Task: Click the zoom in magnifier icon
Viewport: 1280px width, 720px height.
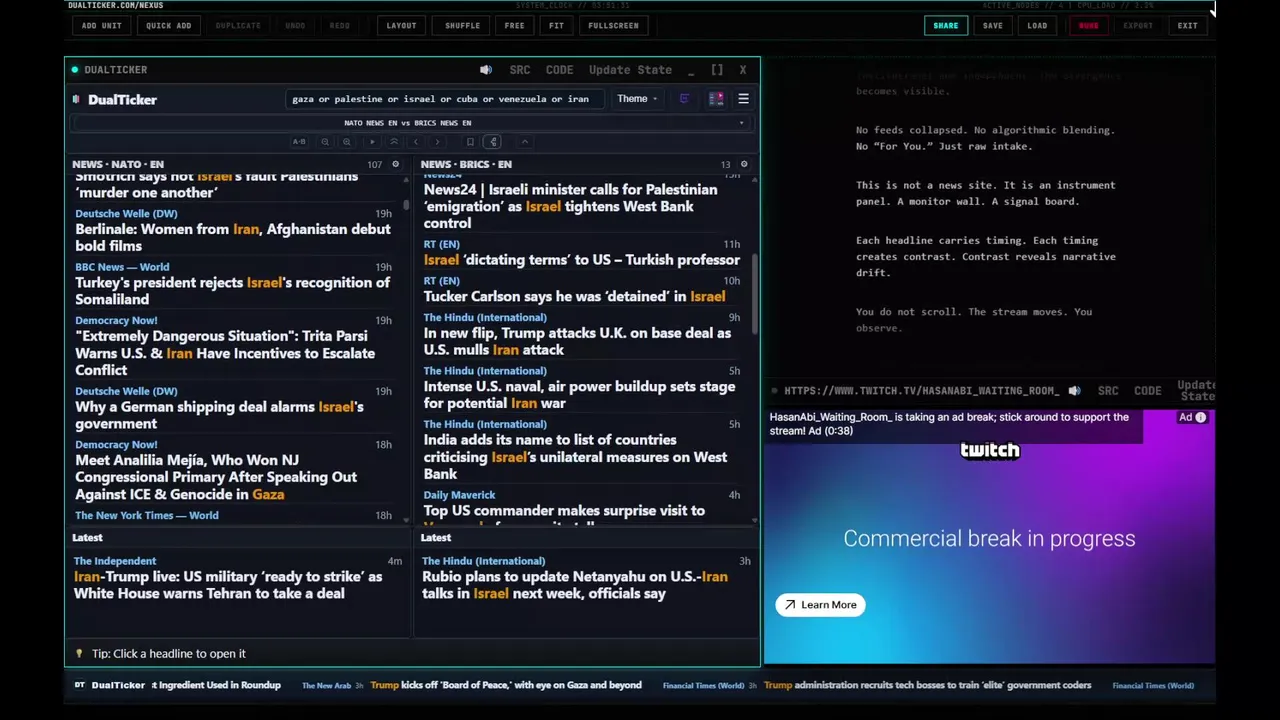Action: (x=347, y=142)
